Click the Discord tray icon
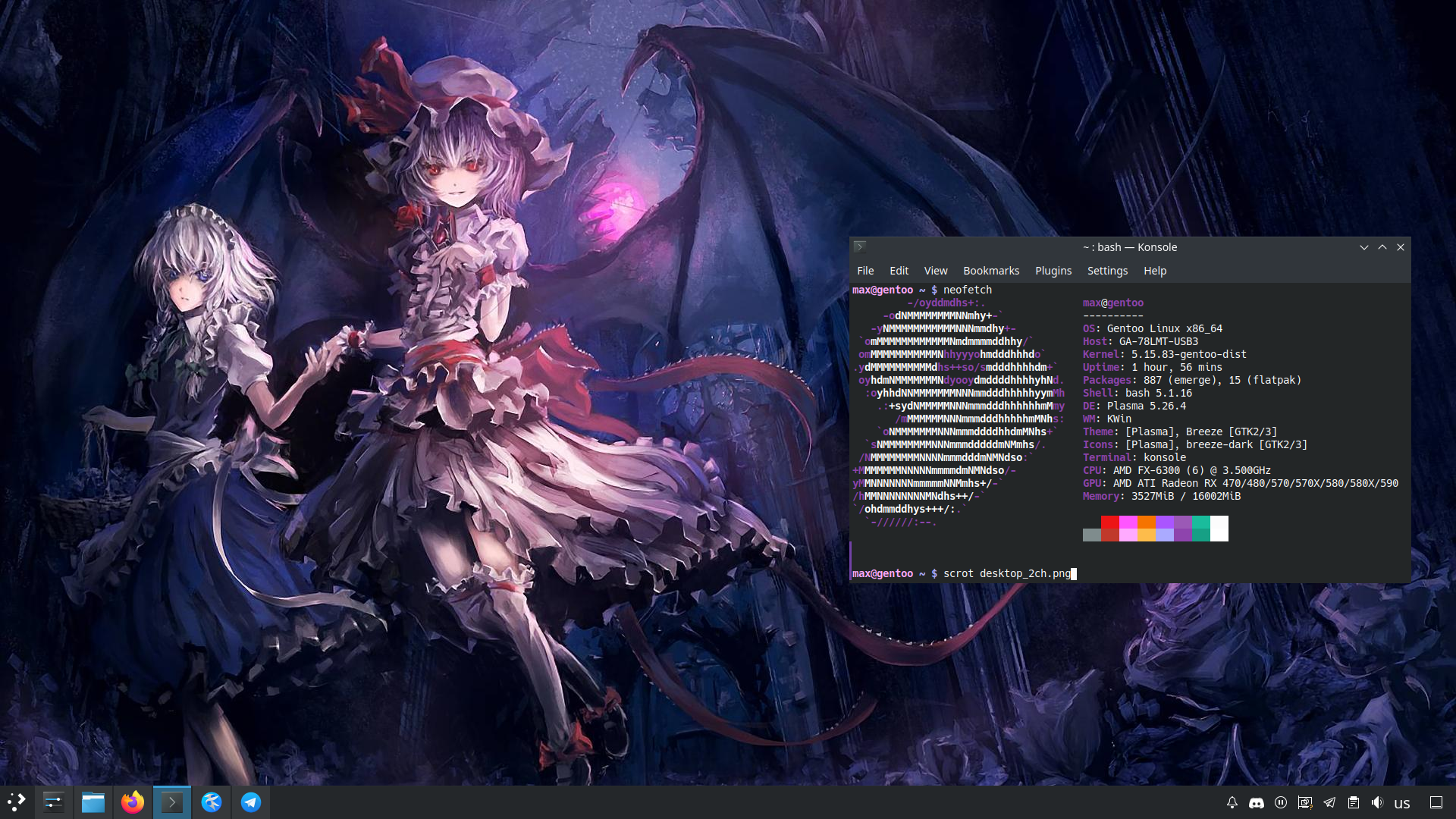The height and width of the screenshot is (819, 1456). coord(1257,802)
